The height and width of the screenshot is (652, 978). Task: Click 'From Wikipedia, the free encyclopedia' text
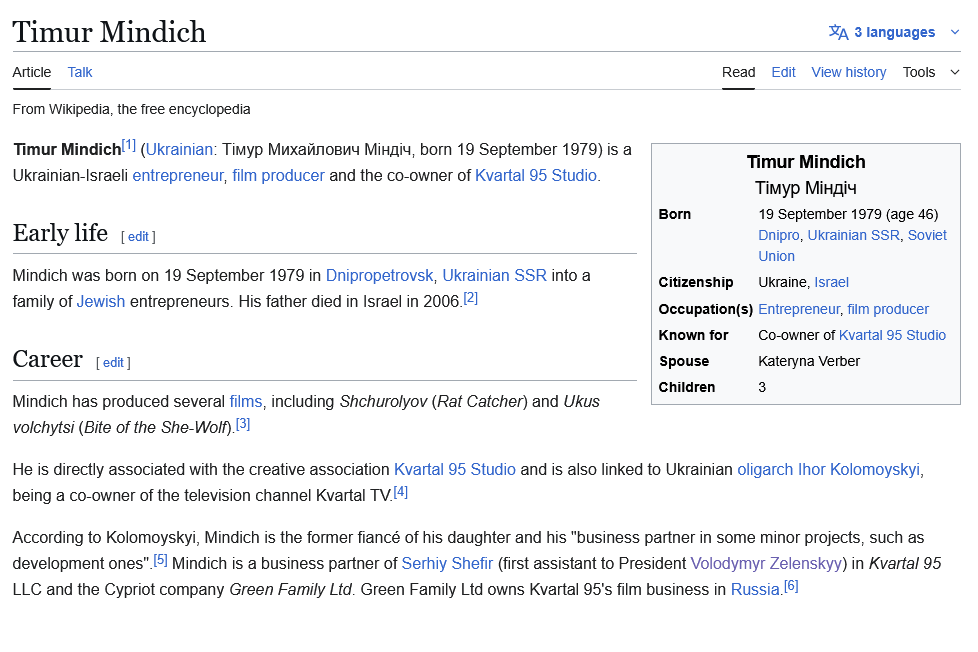132,109
